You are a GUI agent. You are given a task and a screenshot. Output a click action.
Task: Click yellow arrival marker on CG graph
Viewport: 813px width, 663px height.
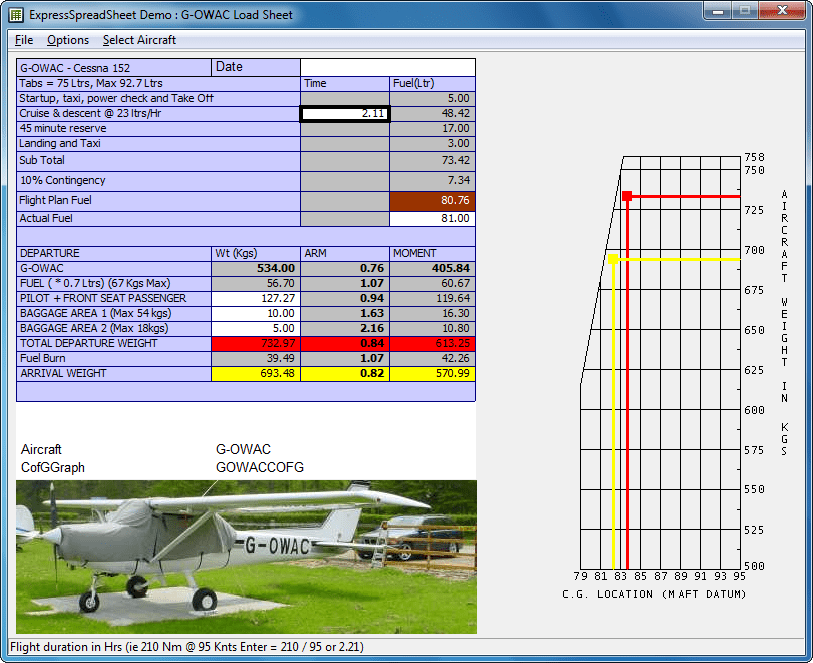click(613, 259)
